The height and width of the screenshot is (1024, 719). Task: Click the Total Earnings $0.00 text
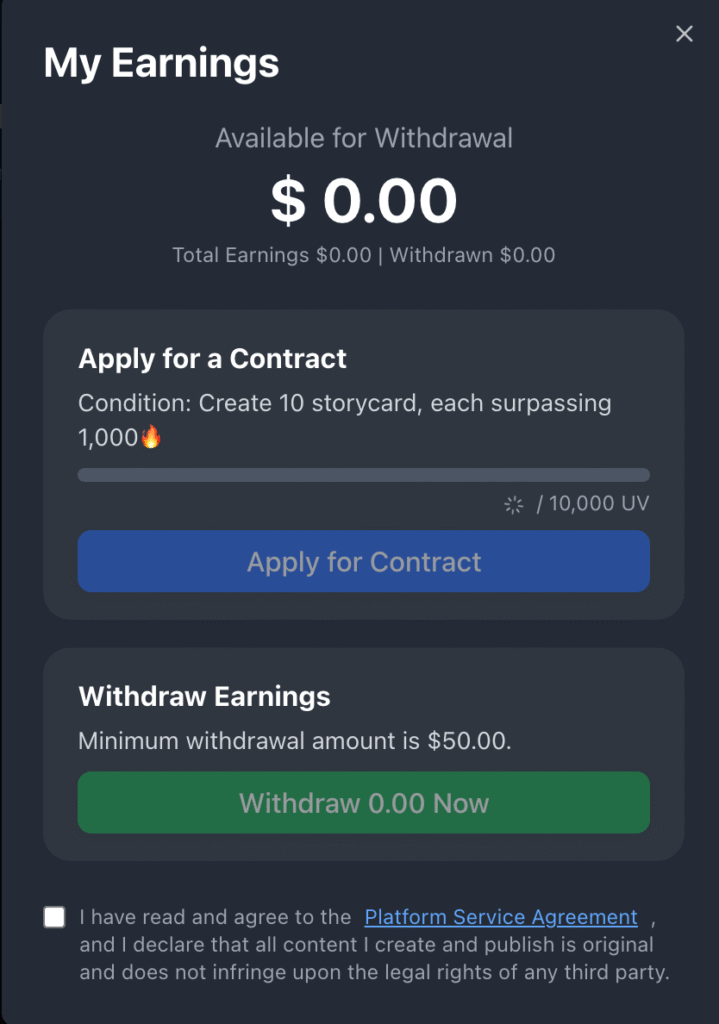pos(272,255)
